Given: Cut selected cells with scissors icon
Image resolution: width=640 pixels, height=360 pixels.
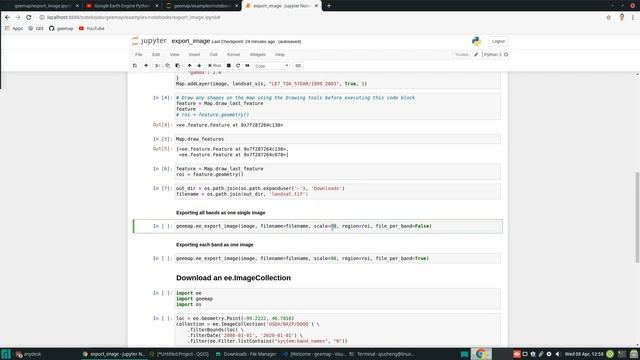Looking at the screenshot, I should pyautogui.click(x=157, y=66).
